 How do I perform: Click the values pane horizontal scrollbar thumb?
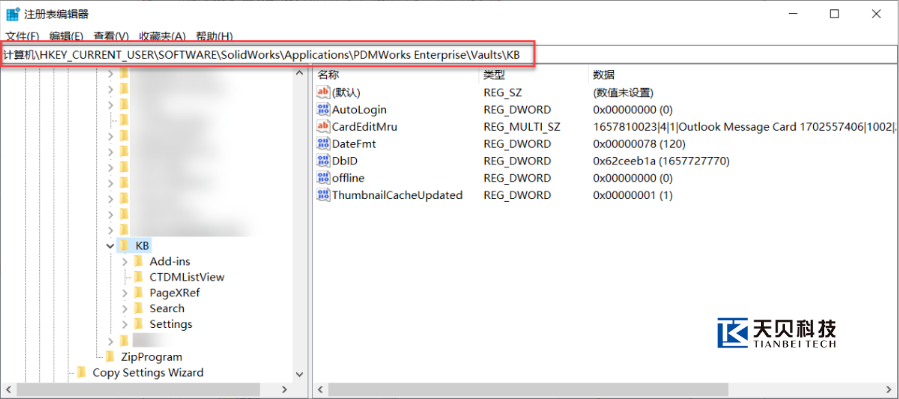tap(528, 389)
